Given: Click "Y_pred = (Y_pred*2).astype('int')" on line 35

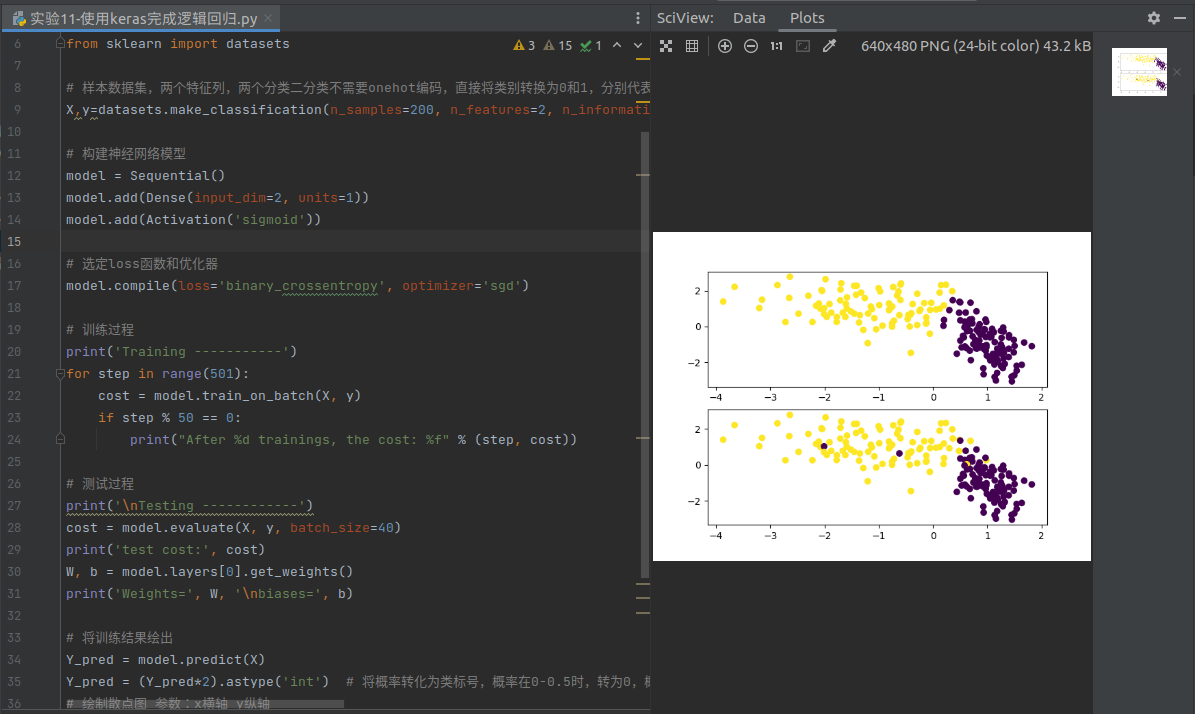Looking at the screenshot, I should [197, 681].
